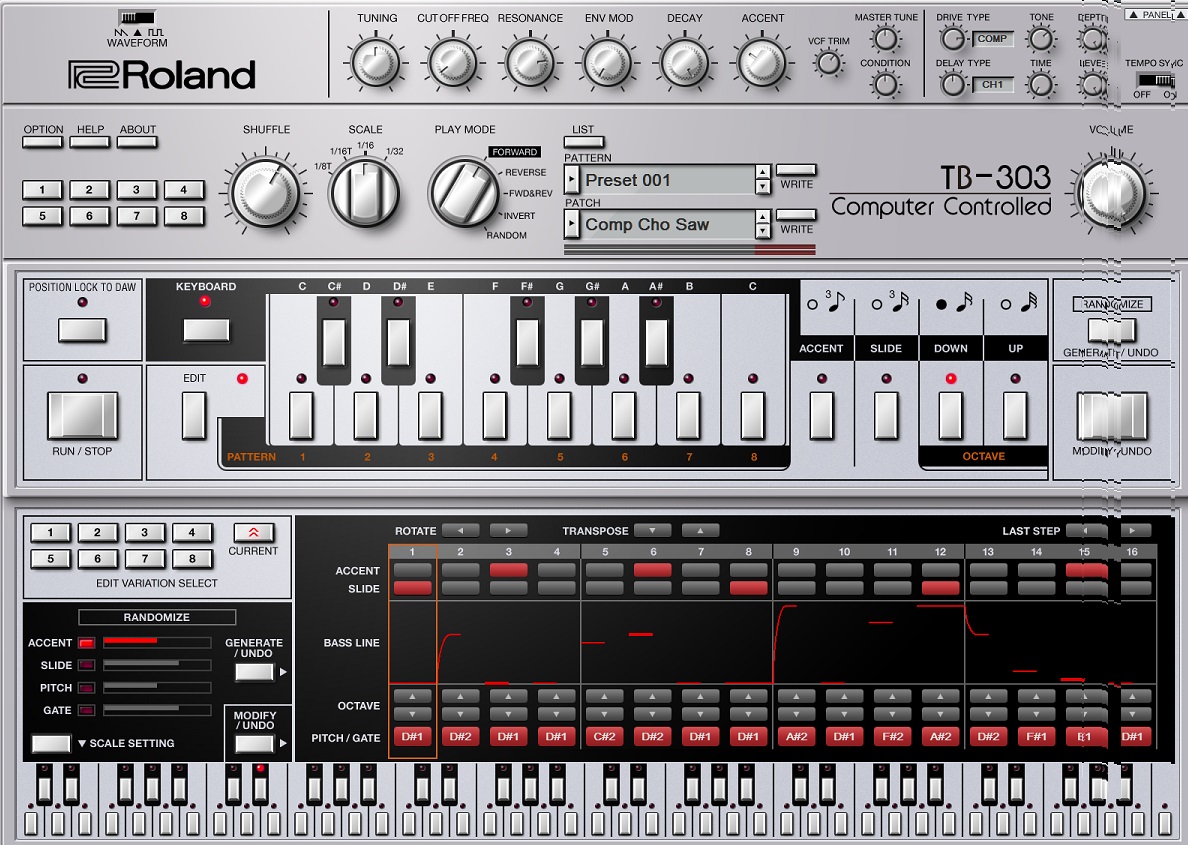Toggle POSITION LOCK TO DAW button
1188x845 pixels.
(82, 330)
